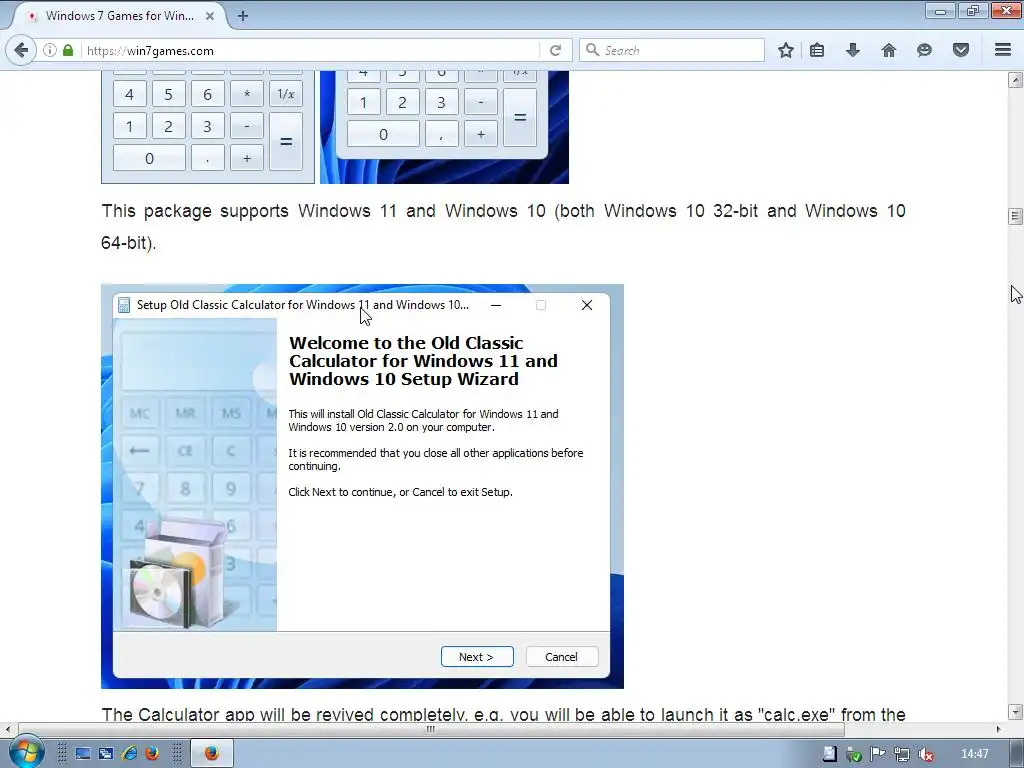Click the X on the setup wizard image
This screenshot has height=768, width=1024.
(x=586, y=305)
